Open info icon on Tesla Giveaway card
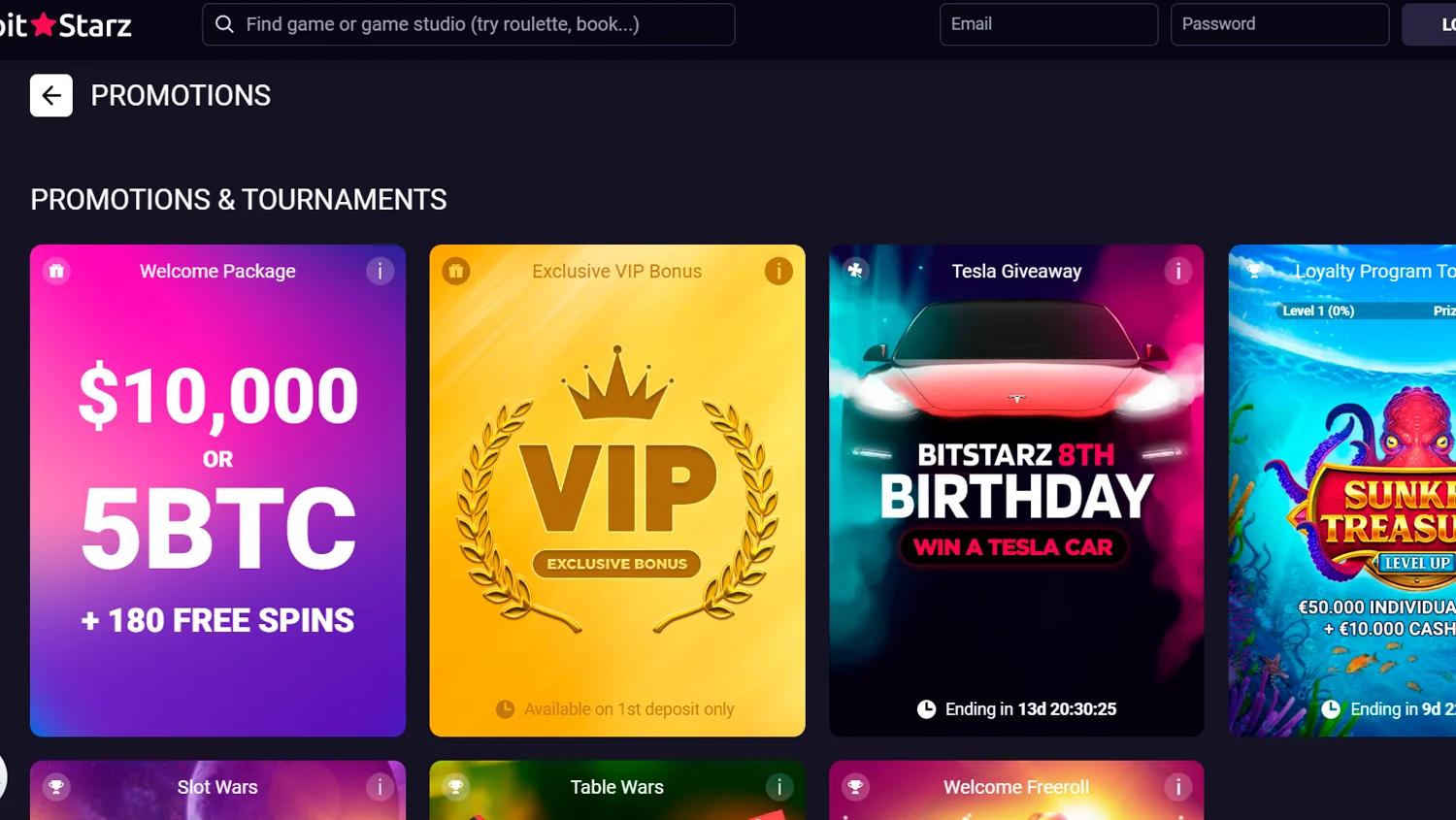The width and height of the screenshot is (1456, 820). [1177, 272]
